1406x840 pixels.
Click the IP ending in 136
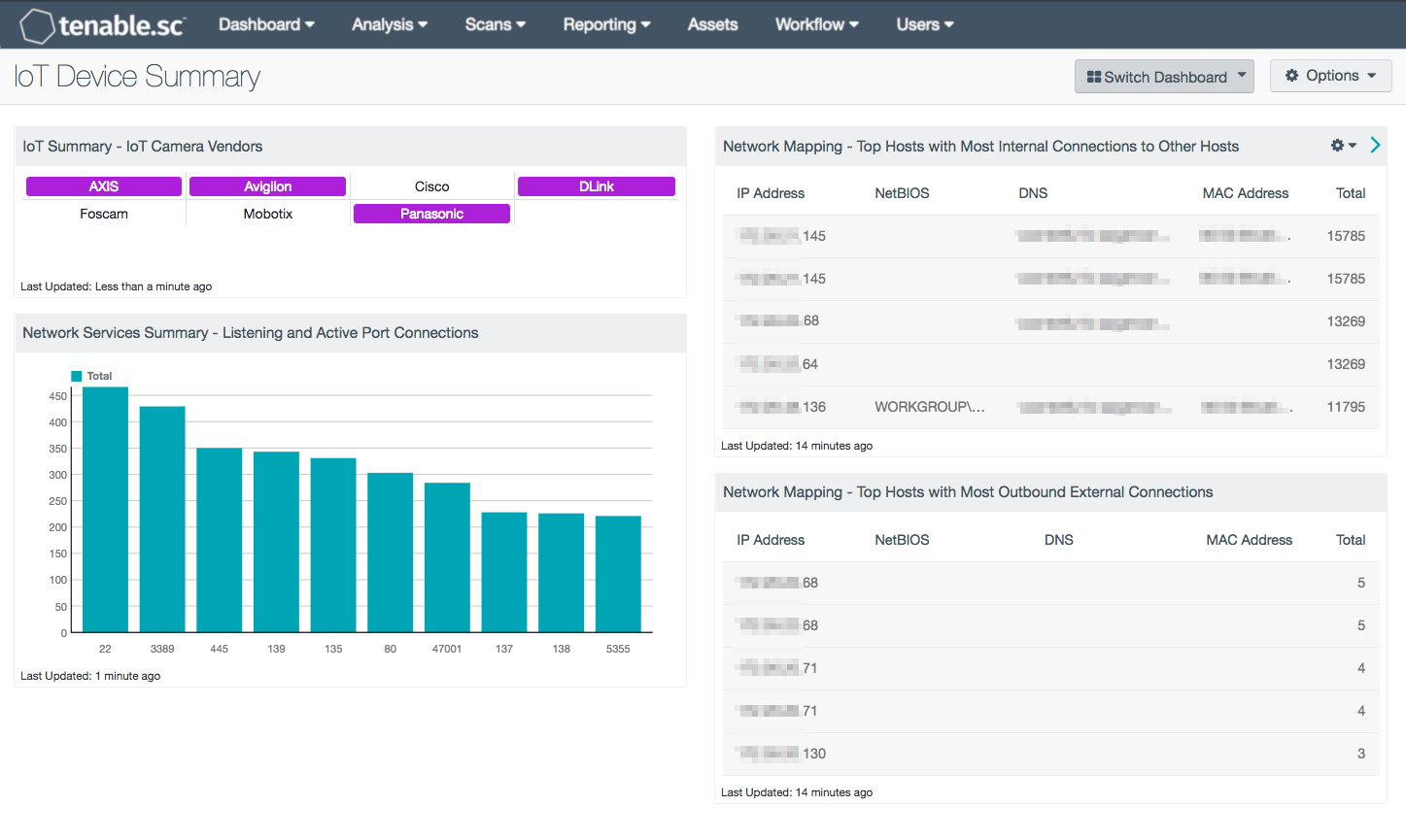(x=781, y=407)
